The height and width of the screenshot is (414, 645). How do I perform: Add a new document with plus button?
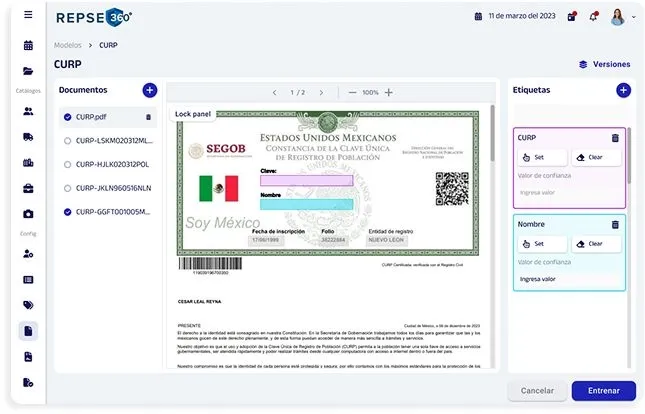point(150,90)
